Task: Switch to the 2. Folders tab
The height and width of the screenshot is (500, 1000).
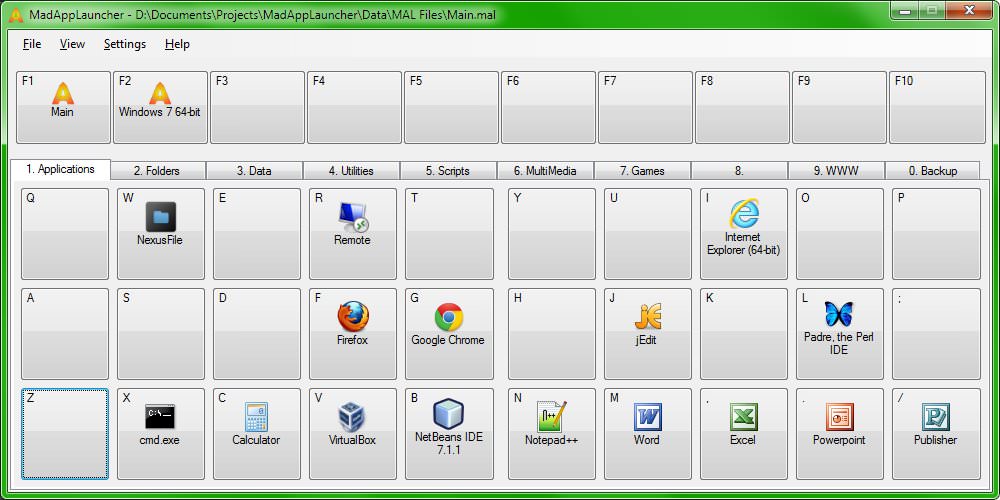Action: pos(157,171)
